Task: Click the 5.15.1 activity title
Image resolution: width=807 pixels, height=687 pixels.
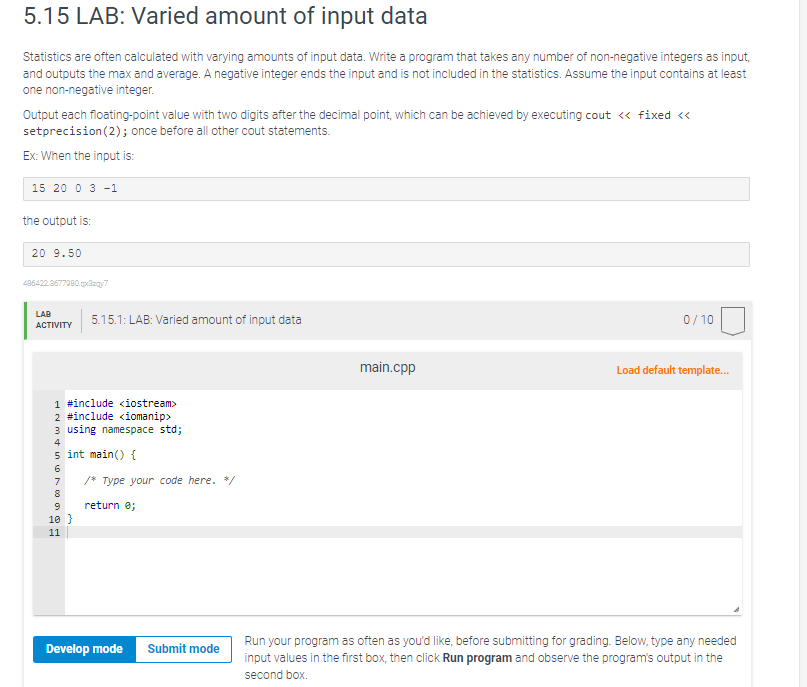Action: coord(195,320)
